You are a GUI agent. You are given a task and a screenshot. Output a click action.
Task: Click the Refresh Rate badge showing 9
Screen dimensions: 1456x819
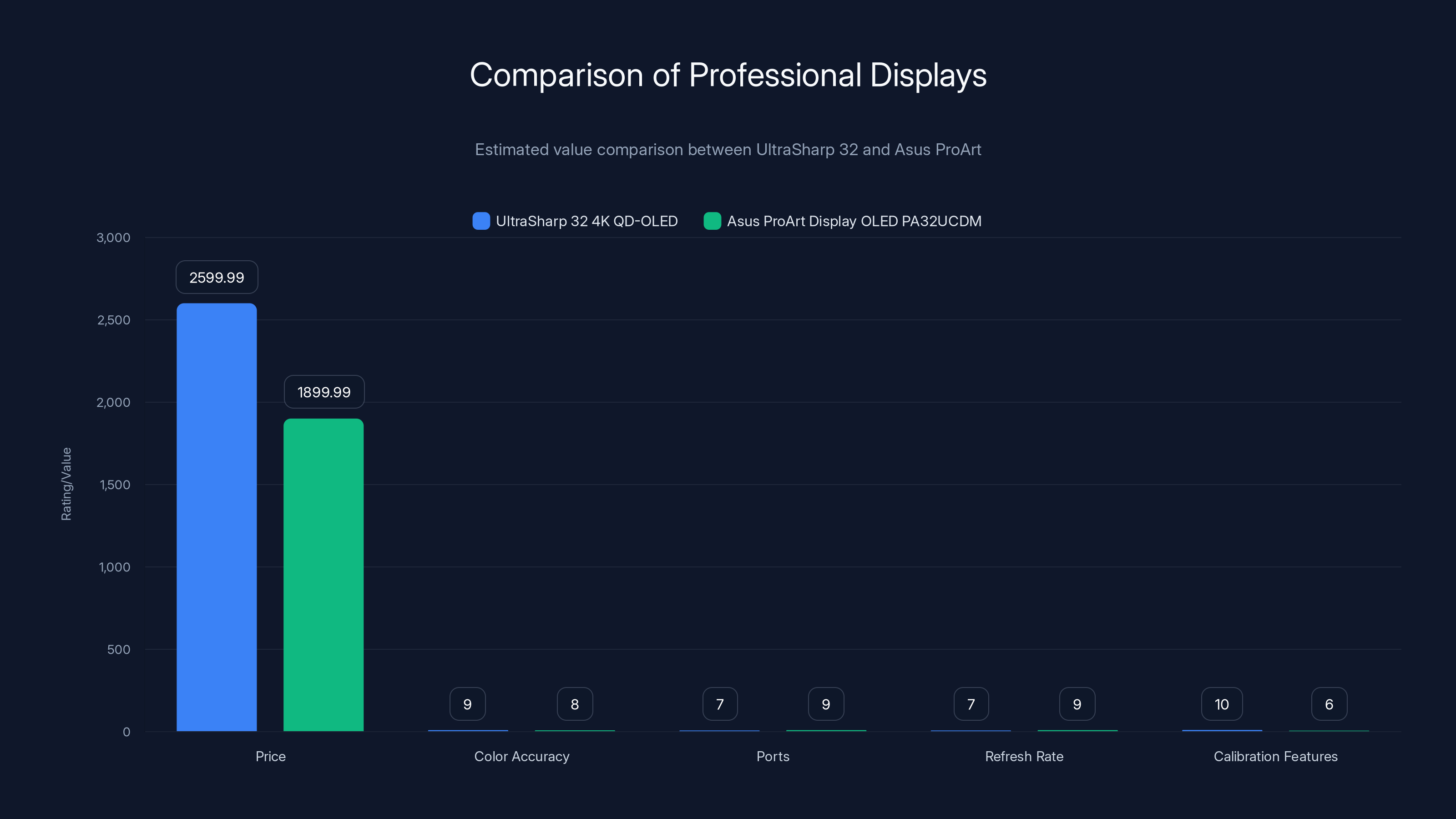point(1077,704)
